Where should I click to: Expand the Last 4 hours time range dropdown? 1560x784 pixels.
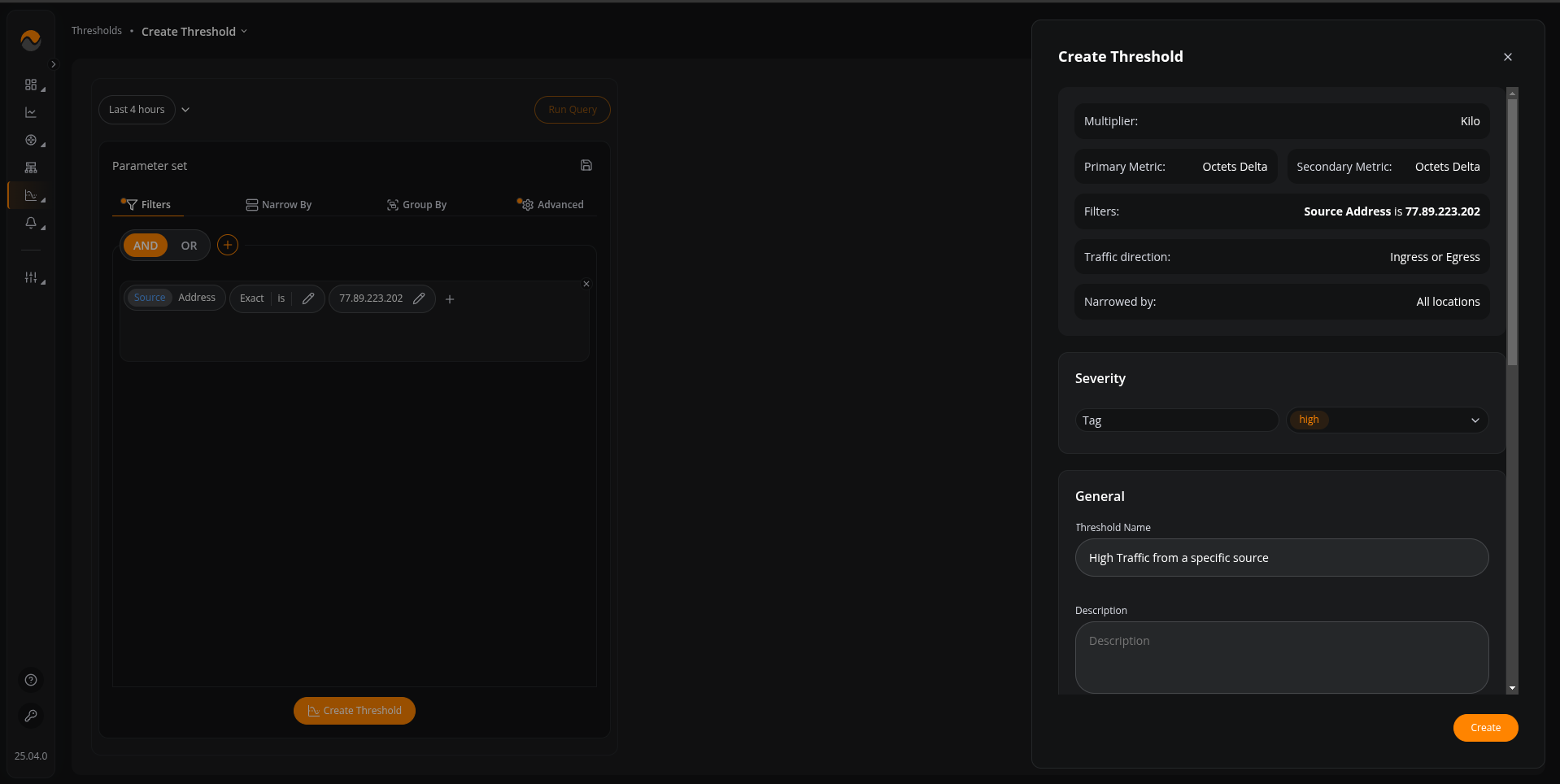click(x=185, y=110)
